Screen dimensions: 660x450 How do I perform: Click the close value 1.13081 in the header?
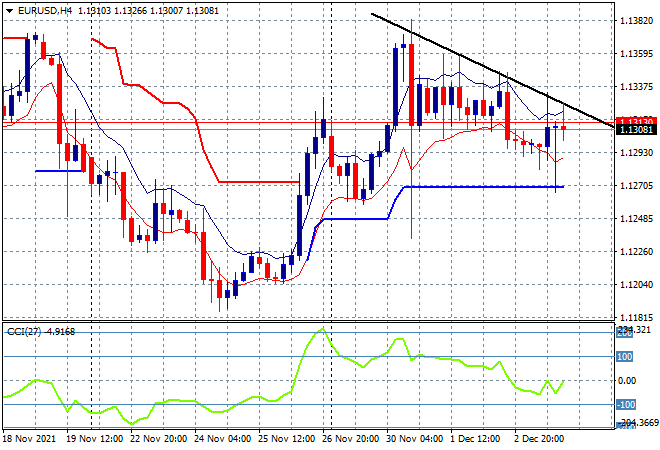click(x=202, y=11)
